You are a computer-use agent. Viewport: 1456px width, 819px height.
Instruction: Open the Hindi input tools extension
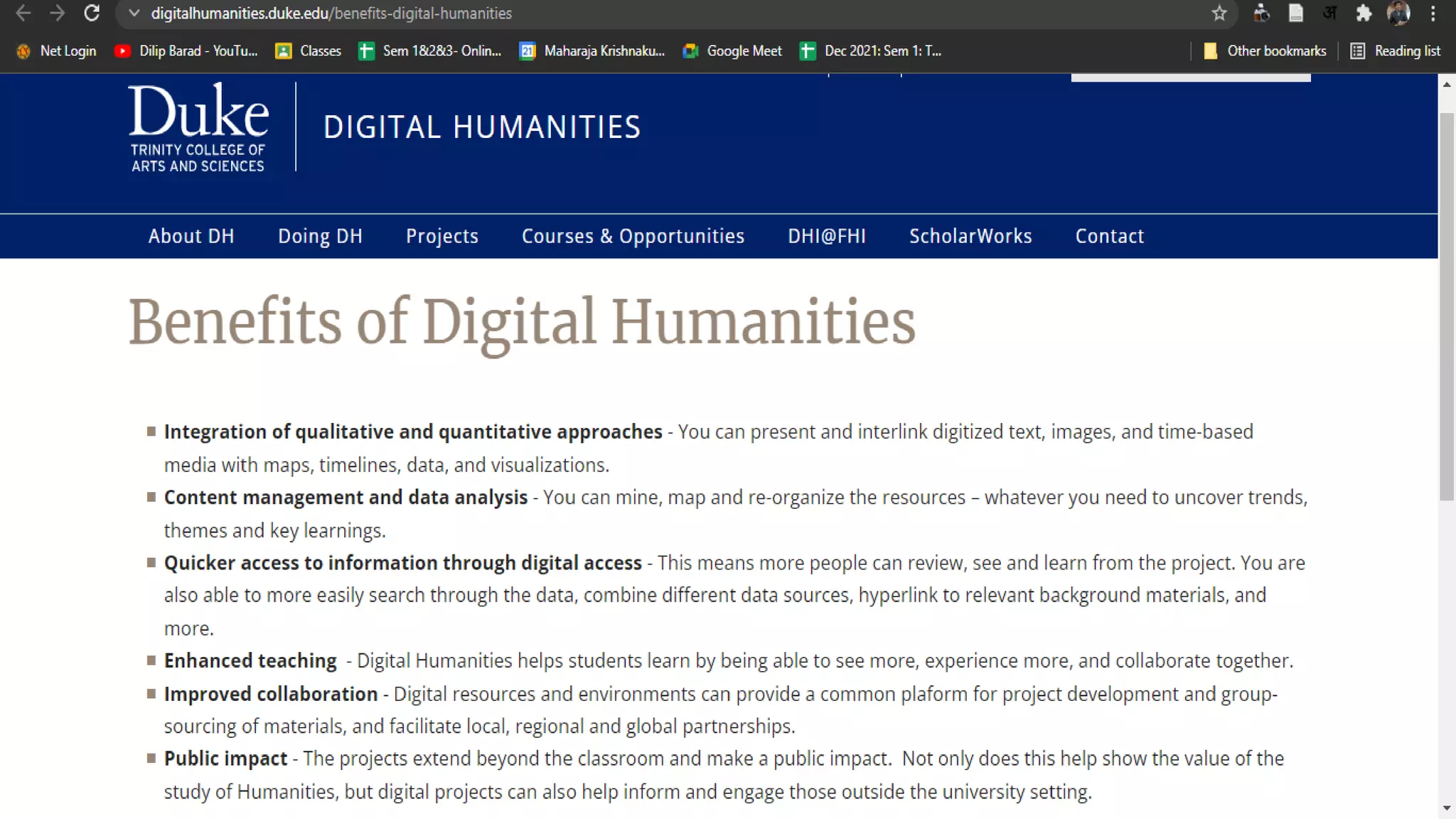tap(1329, 14)
